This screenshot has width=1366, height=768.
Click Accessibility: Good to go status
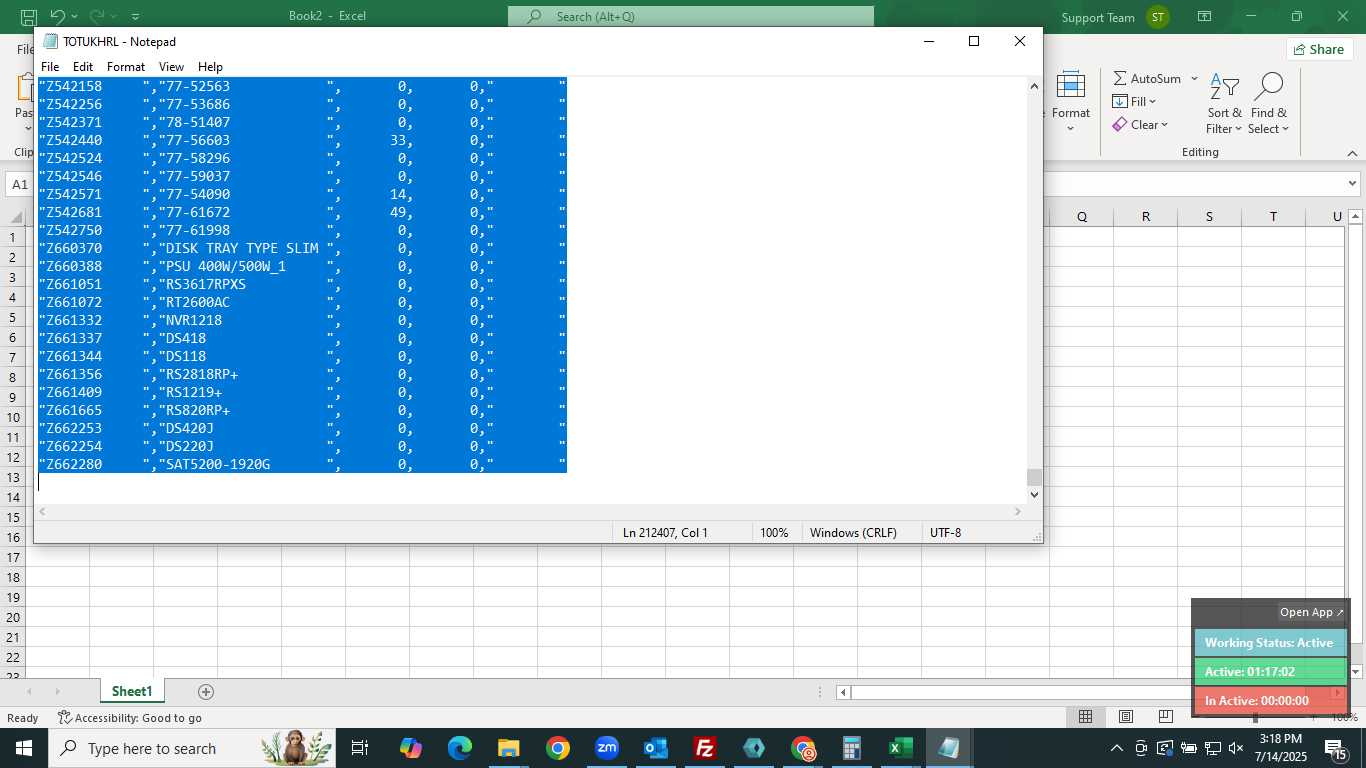coord(130,718)
